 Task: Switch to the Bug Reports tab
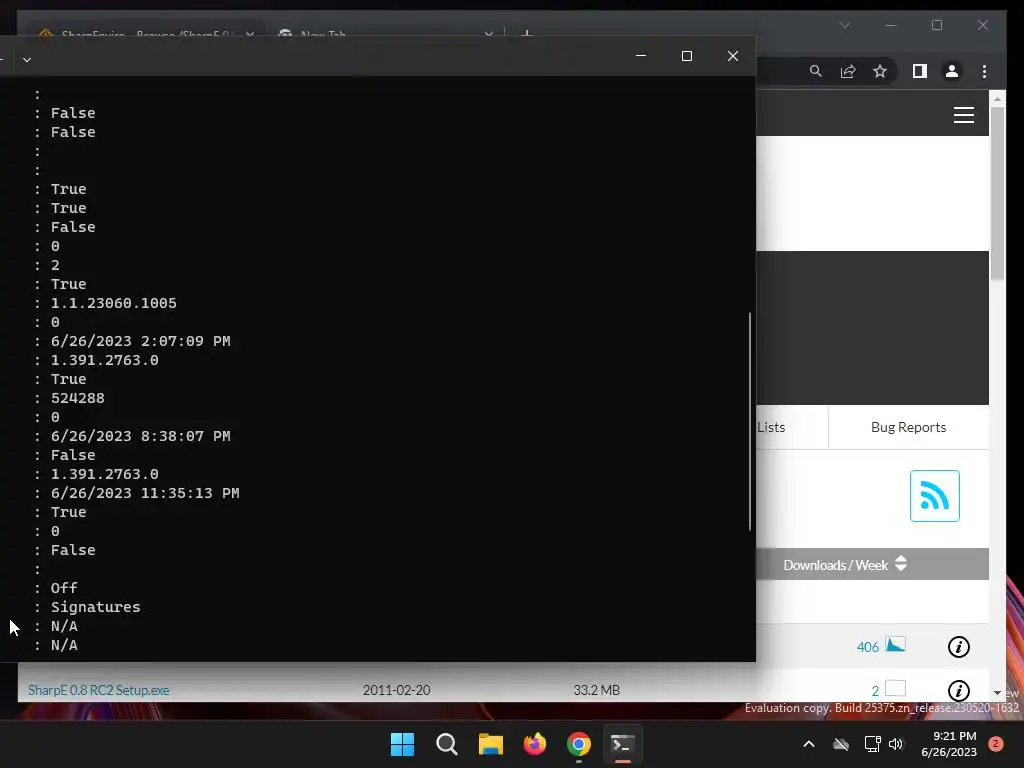tap(908, 427)
